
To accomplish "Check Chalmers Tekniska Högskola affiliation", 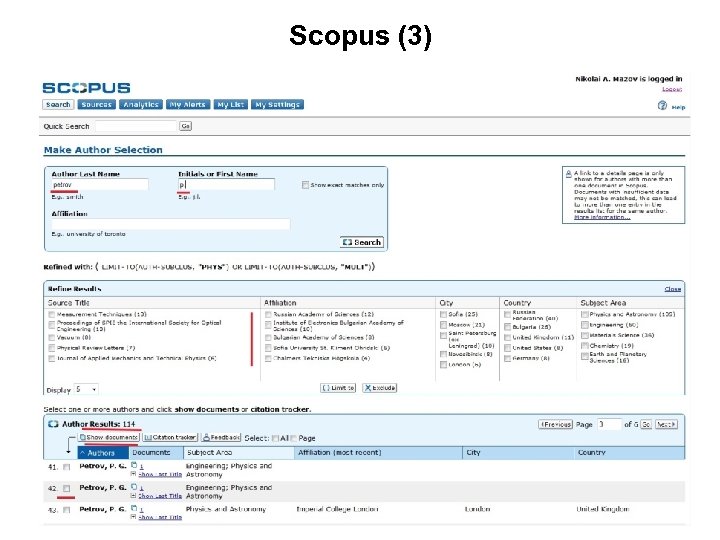I will tap(268, 359).
